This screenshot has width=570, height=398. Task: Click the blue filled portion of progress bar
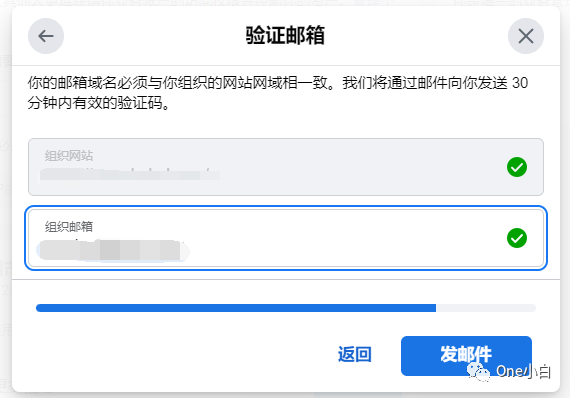(236, 308)
